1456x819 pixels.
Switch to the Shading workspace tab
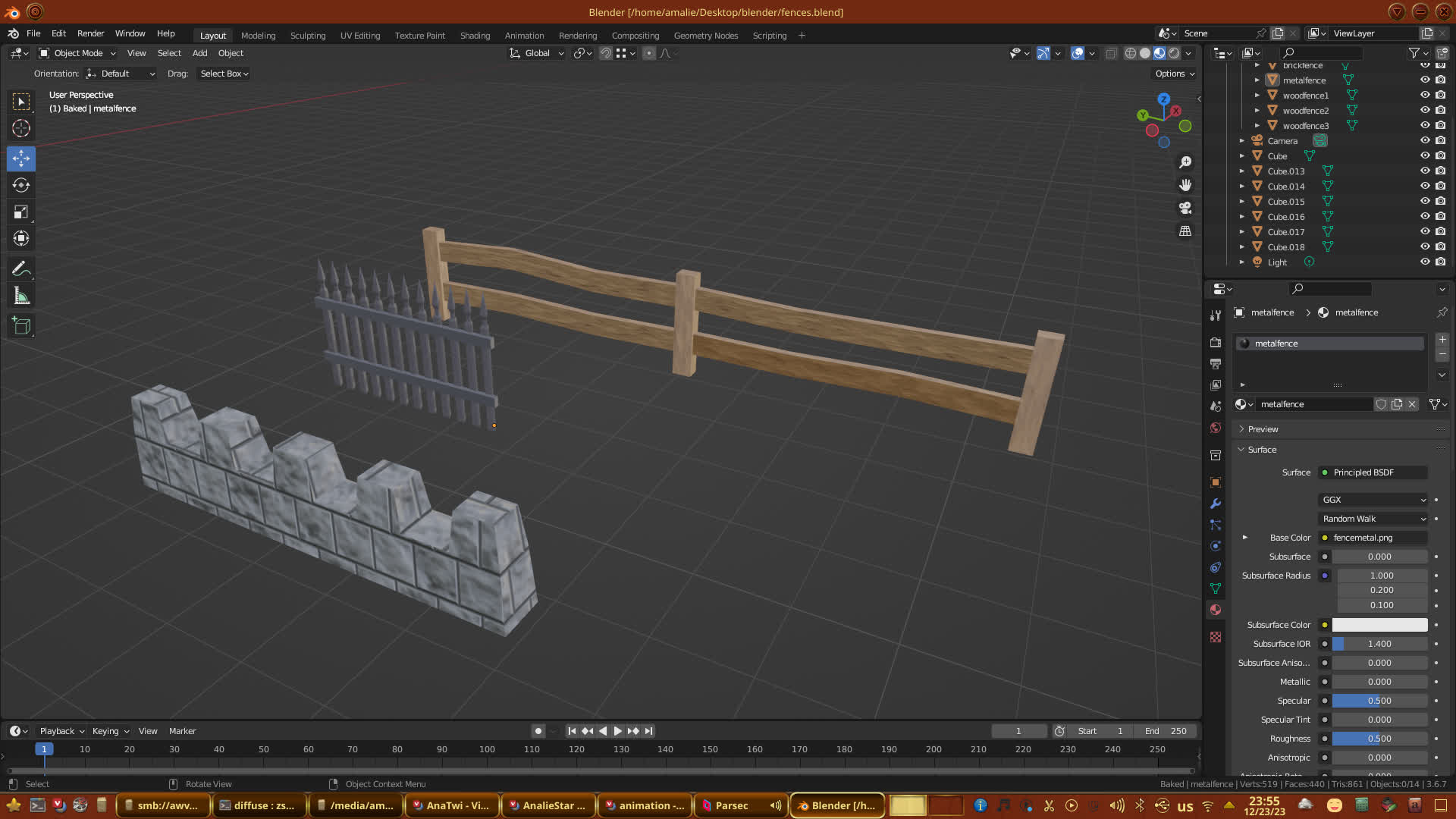point(475,36)
